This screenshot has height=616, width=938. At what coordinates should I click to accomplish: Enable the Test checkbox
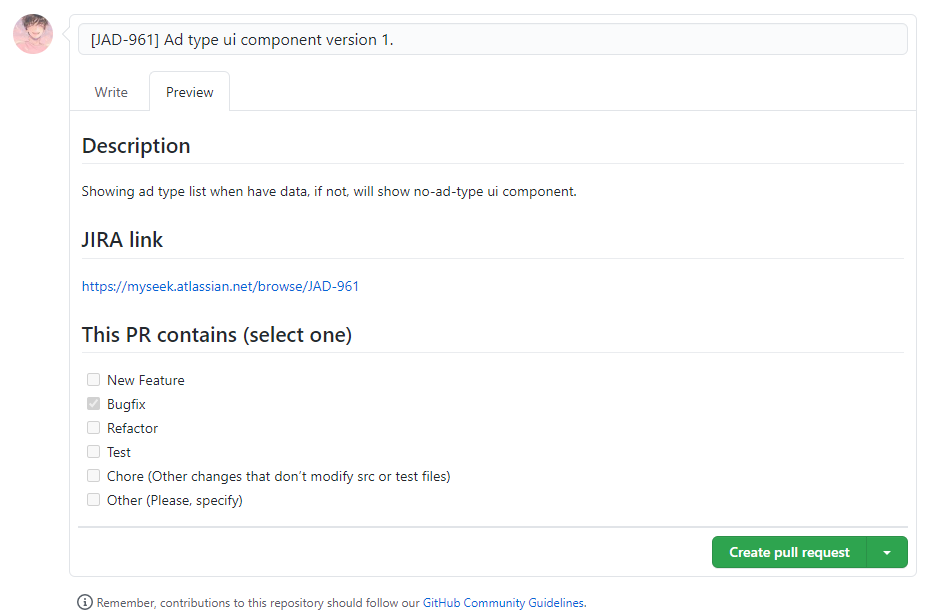93,452
